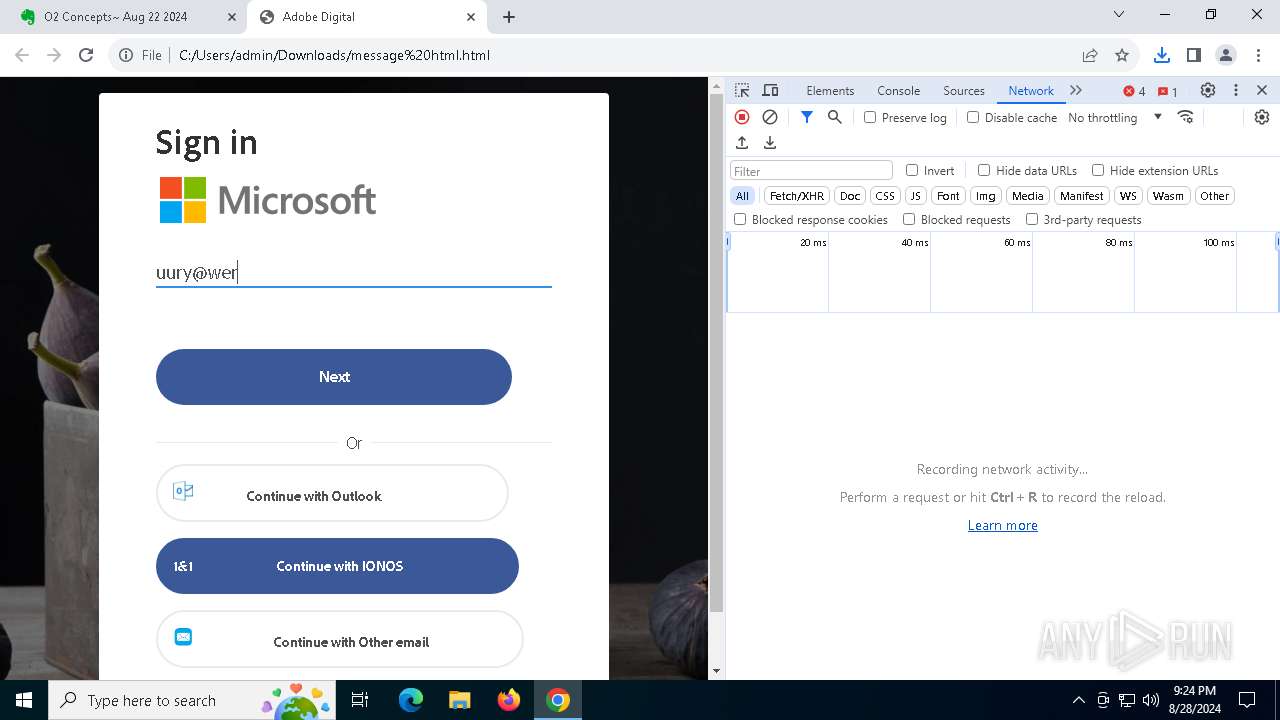
Task: Toggle Chrome side panel icon
Action: [x=1193, y=55]
